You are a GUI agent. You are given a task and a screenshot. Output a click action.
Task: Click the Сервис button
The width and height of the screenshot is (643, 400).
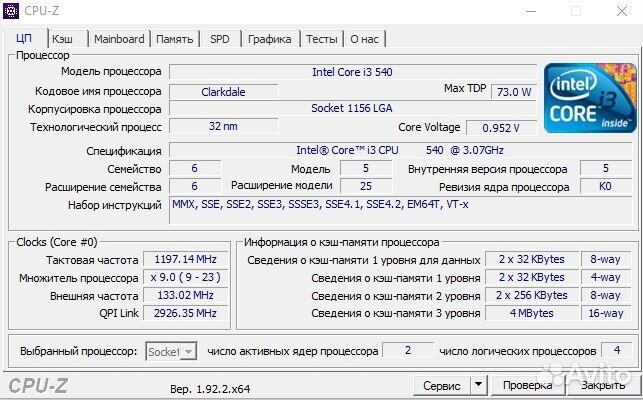442,385
